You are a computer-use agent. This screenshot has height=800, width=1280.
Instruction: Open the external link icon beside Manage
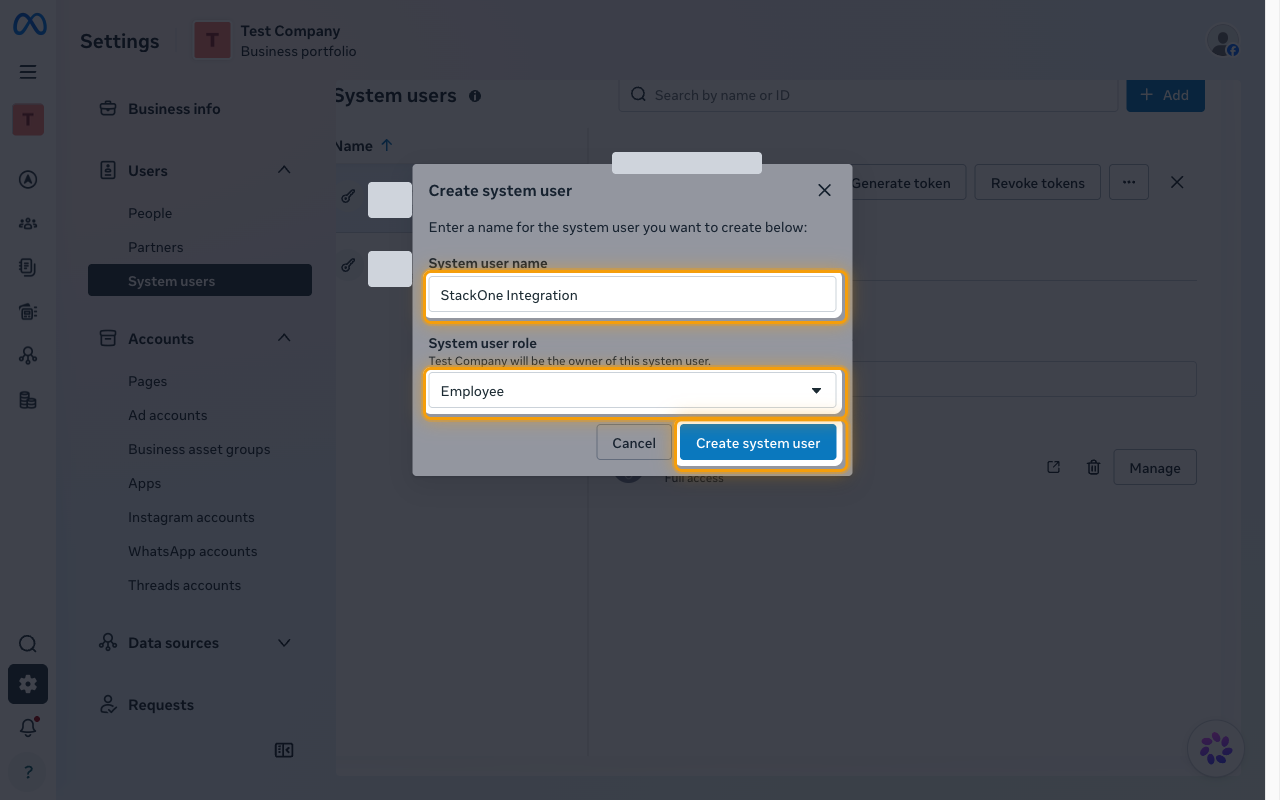(1053, 467)
